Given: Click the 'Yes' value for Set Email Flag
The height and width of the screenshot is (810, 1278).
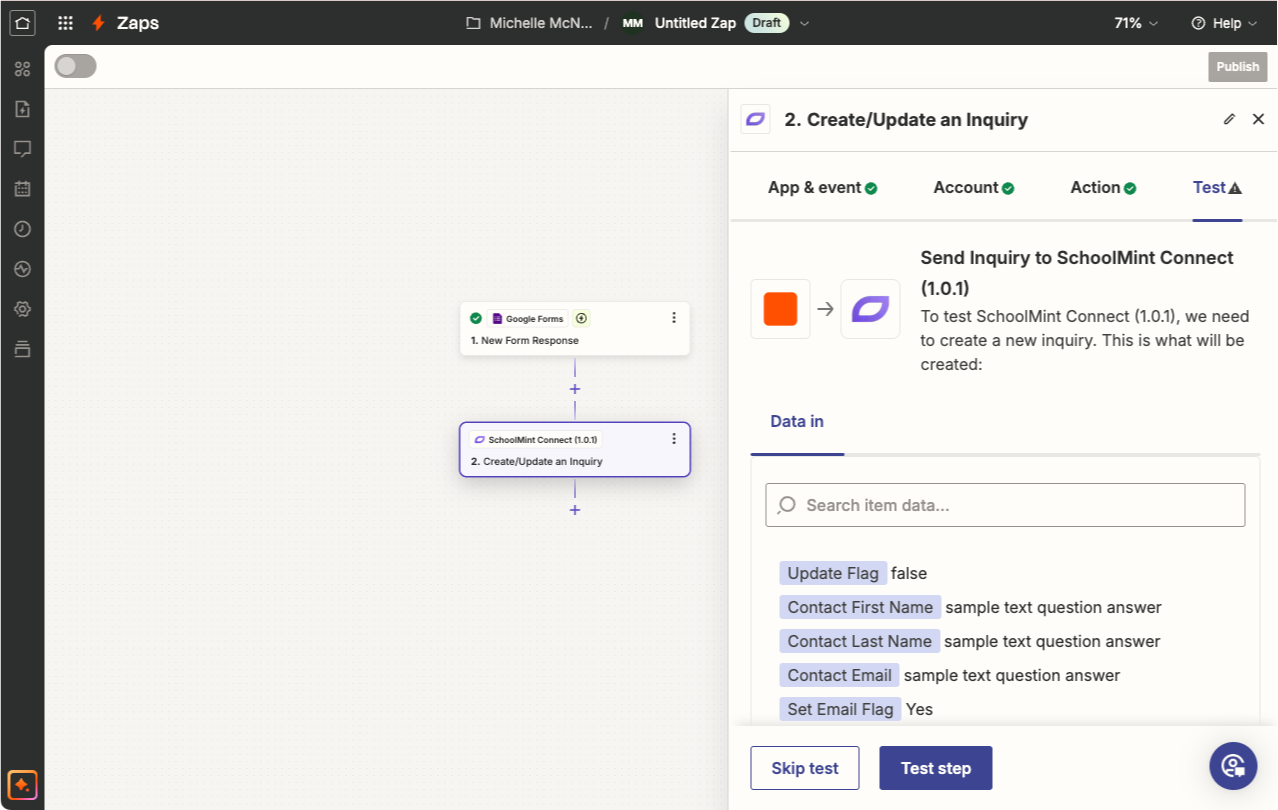Looking at the screenshot, I should click(x=919, y=709).
